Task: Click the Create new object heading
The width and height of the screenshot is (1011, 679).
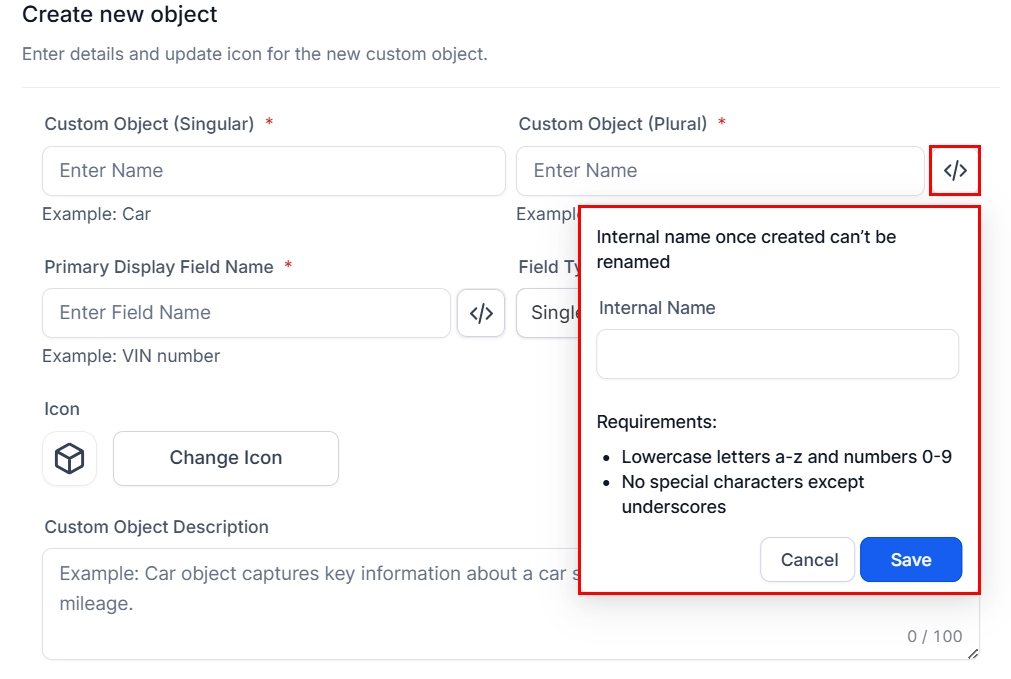Action: (x=120, y=15)
